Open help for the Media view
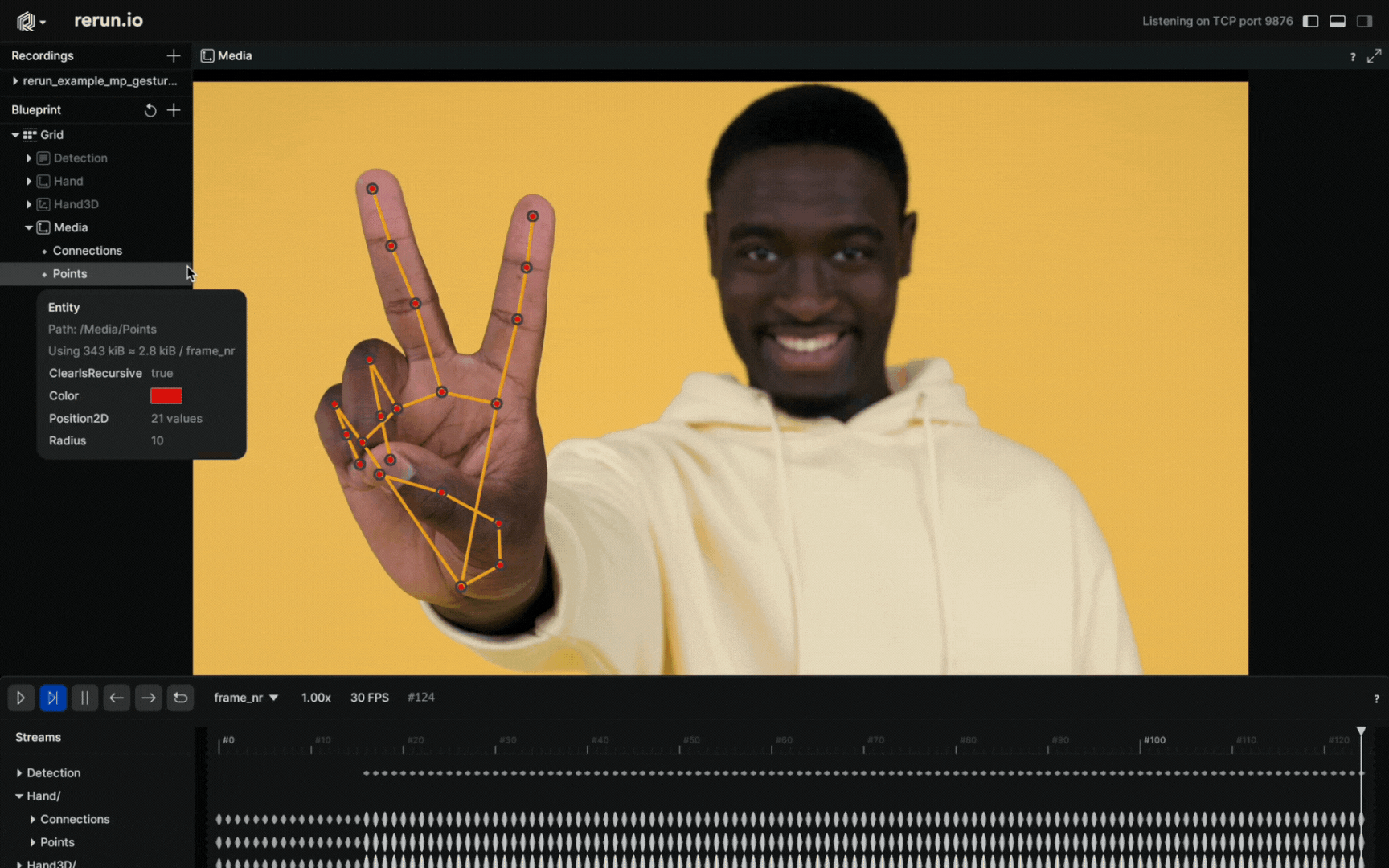This screenshot has width=1389, height=868. (1353, 56)
